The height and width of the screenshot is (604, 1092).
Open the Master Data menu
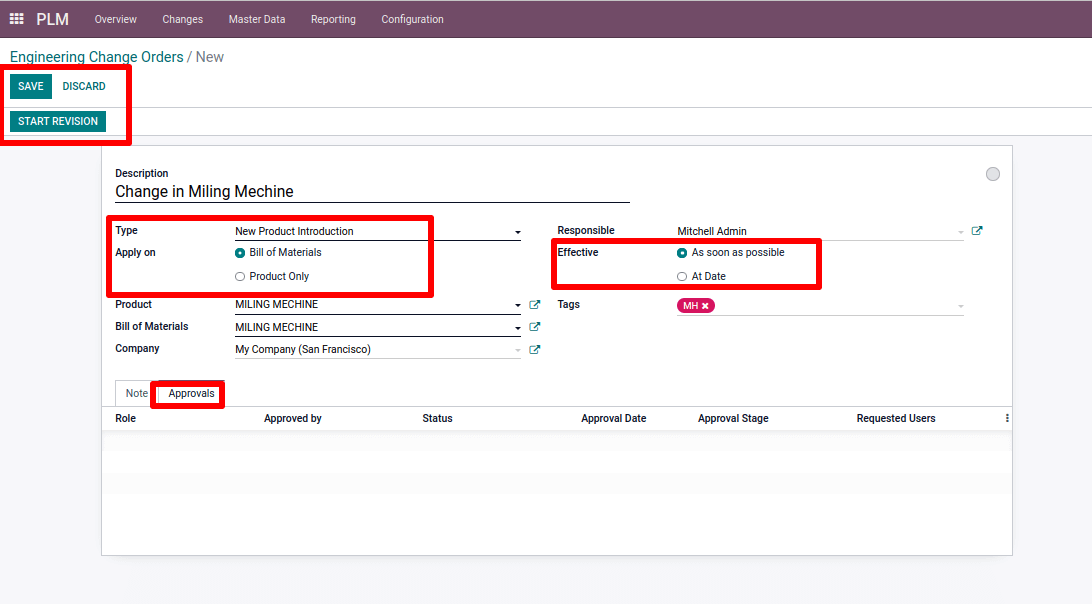pyautogui.click(x=257, y=19)
